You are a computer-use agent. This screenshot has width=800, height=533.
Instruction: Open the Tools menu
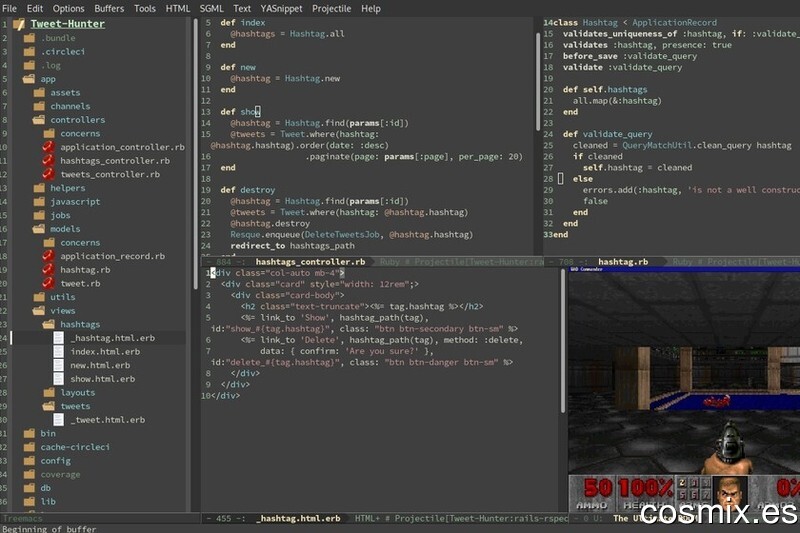click(145, 9)
